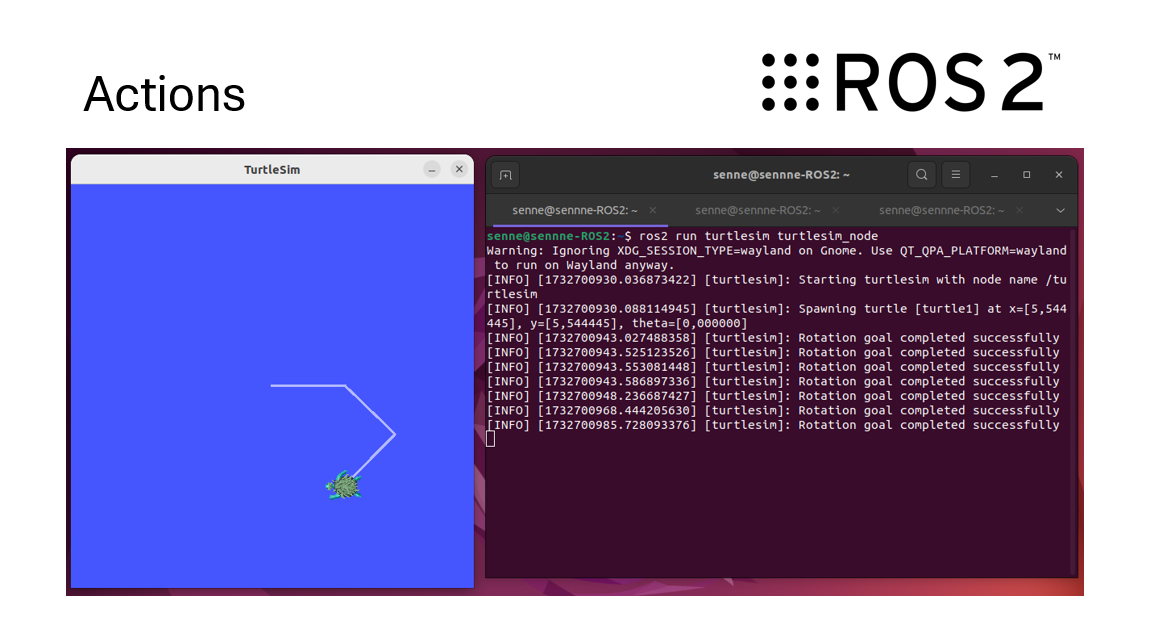
Task: Close the second terminal tab
Action: [835, 210]
